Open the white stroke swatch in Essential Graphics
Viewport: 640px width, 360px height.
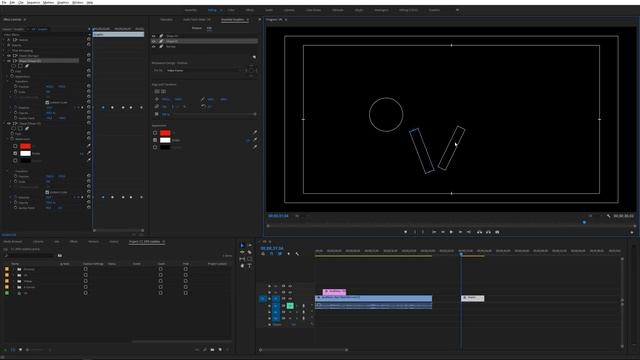165,140
